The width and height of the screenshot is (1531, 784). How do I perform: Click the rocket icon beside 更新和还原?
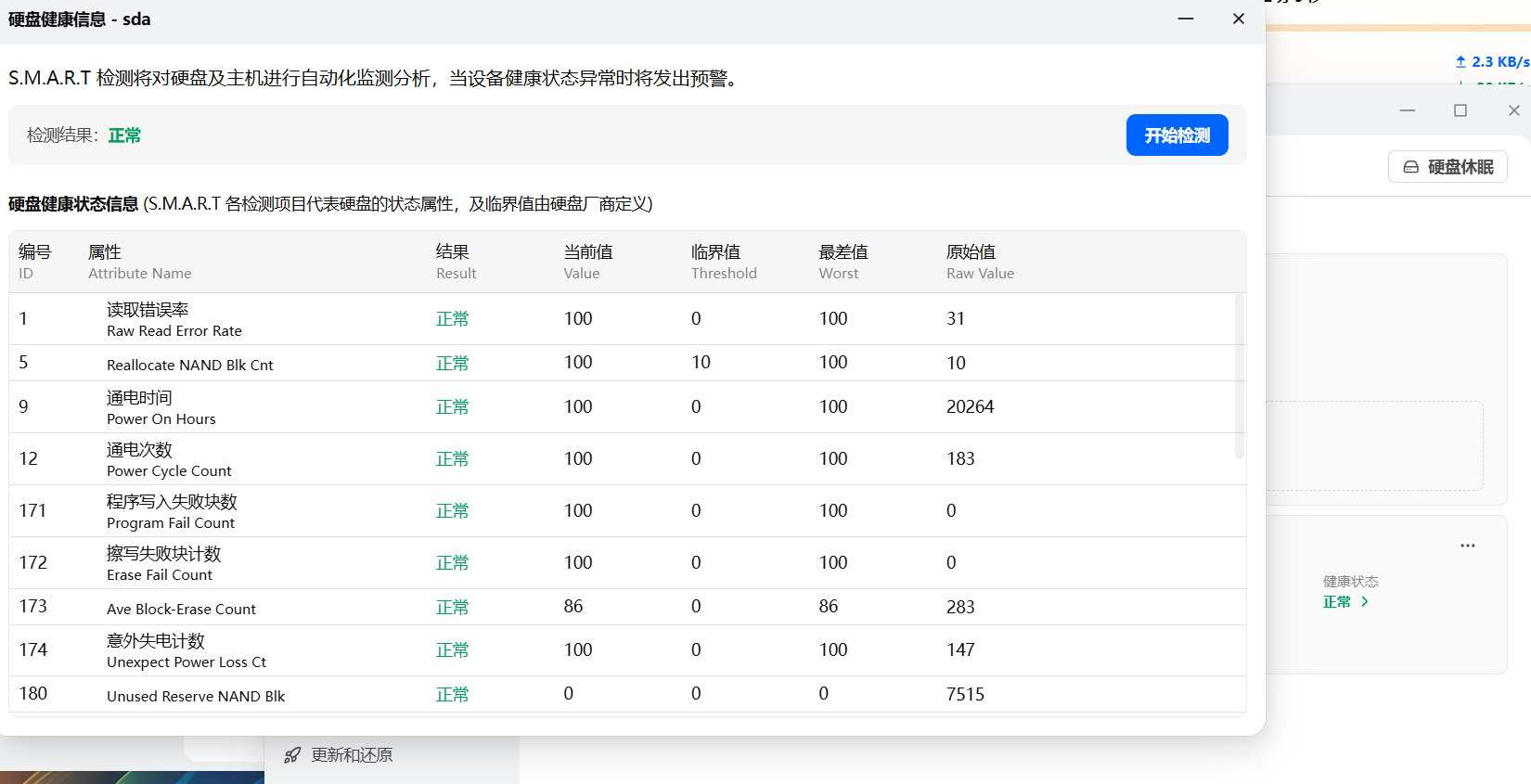(292, 755)
